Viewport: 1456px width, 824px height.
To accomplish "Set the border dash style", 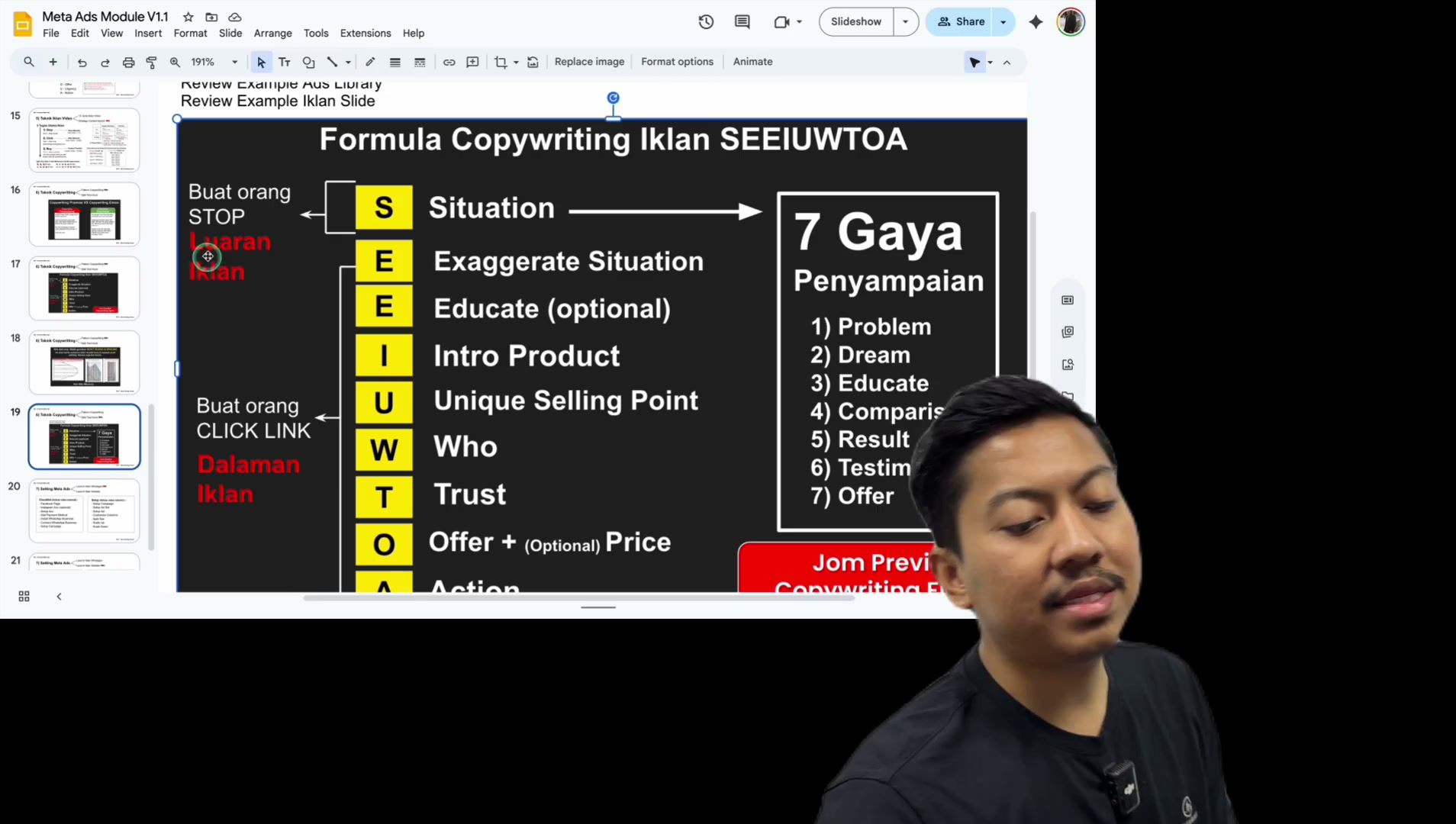I will pyautogui.click(x=420, y=62).
